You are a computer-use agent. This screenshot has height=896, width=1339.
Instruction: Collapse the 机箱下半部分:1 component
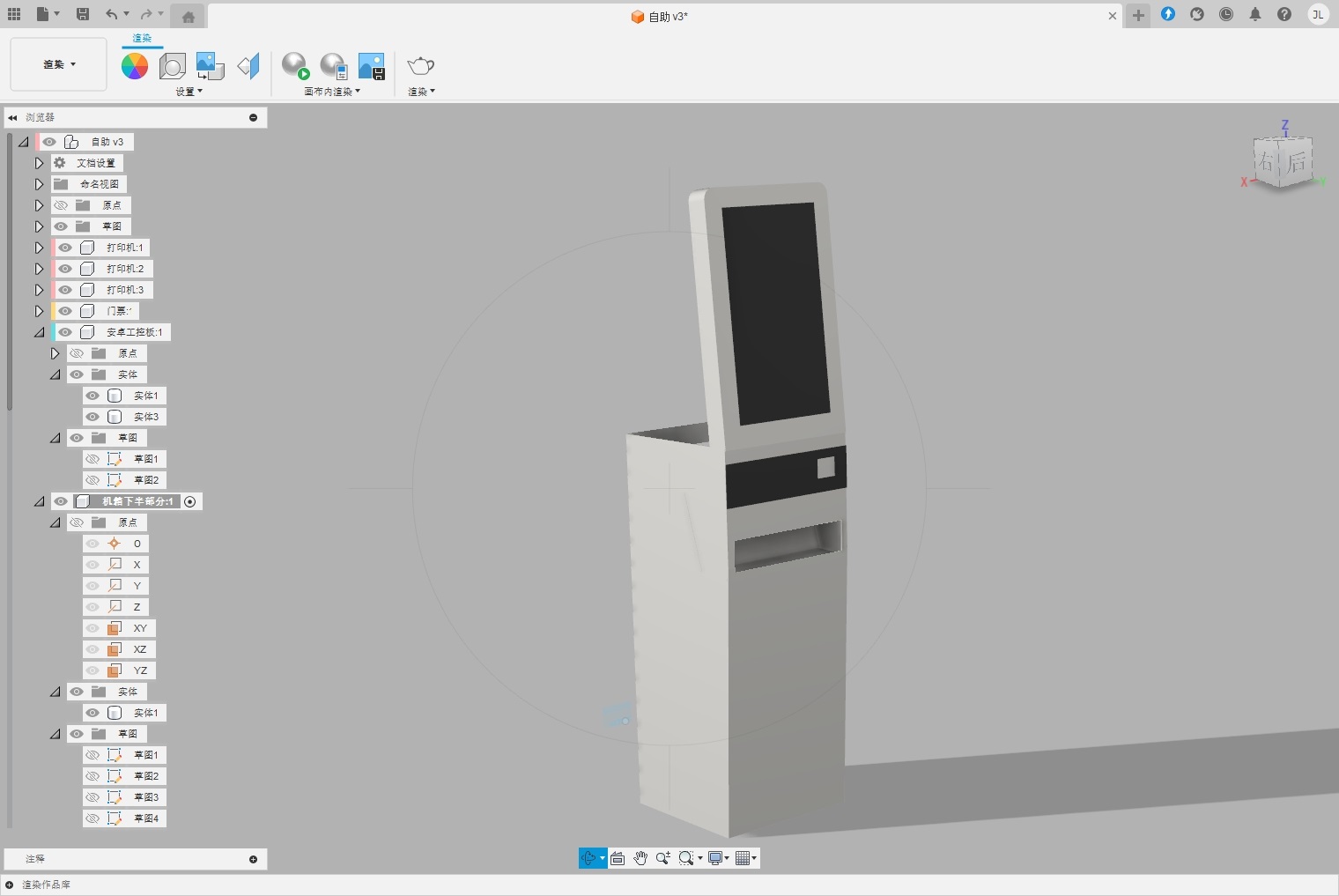(x=39, y=501)
